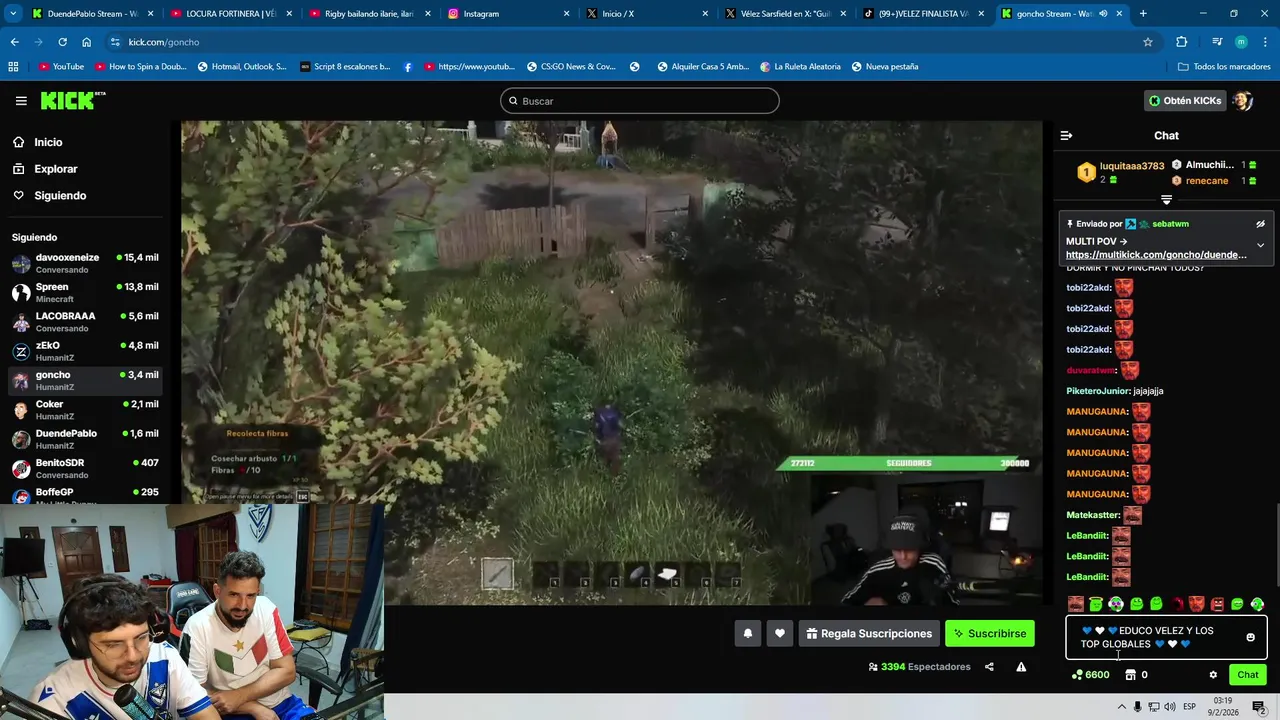View site information icon in address bar
Screen dimensions: 1280x720
115,42
